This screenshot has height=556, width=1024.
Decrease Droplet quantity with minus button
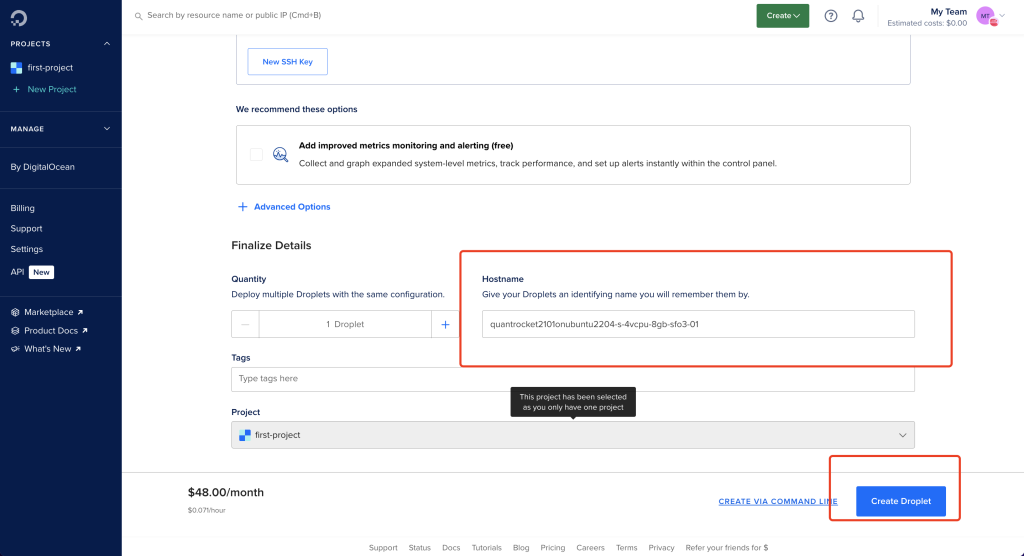coord(245,324)
